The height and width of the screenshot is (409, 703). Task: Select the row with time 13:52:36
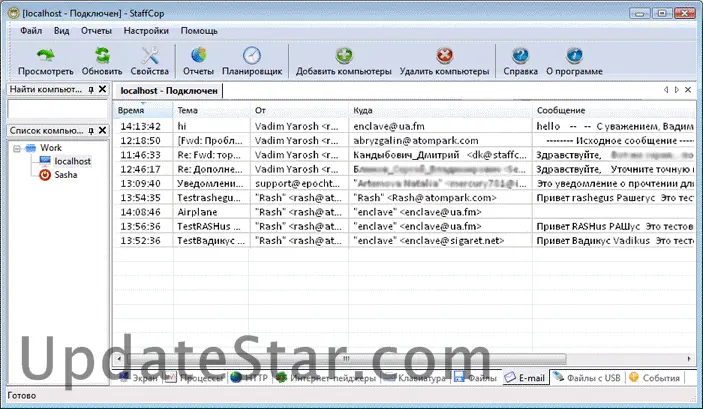404,241
